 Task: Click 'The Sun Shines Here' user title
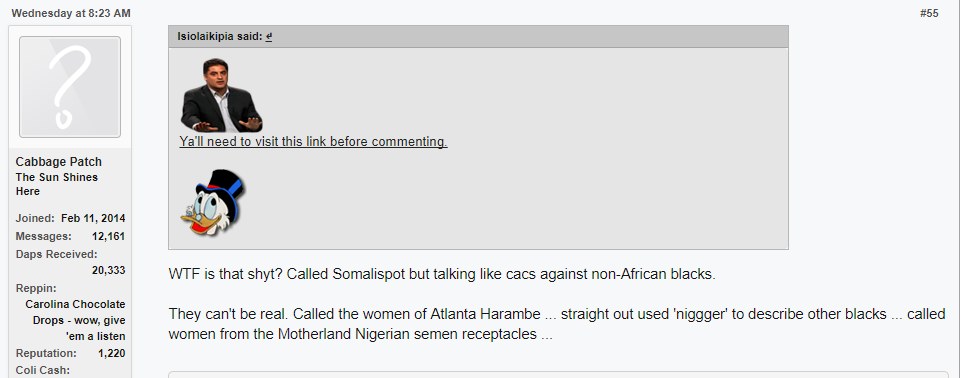coord(57,184)
